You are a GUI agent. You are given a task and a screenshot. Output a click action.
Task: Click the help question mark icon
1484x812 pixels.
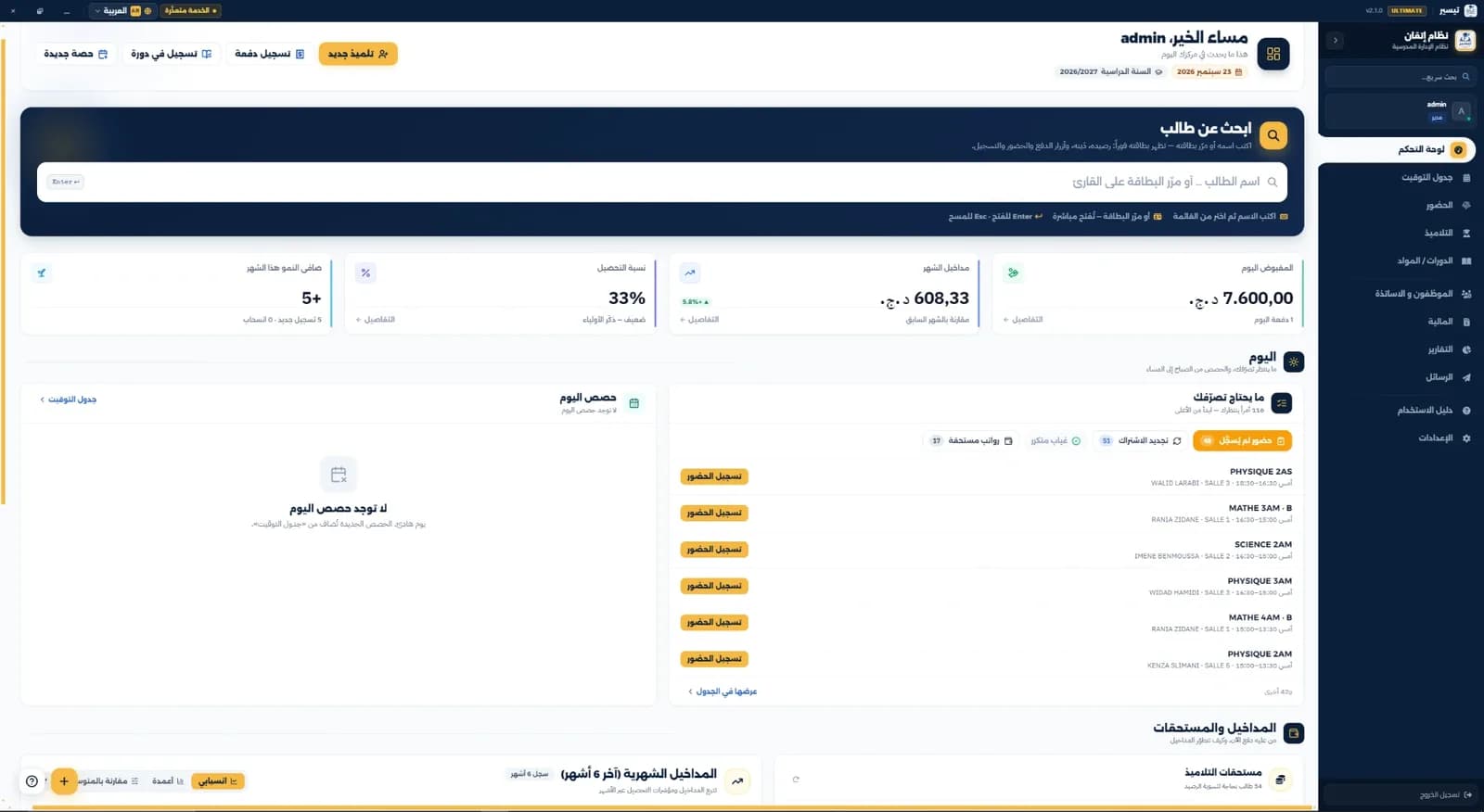[x=32, y=781]
